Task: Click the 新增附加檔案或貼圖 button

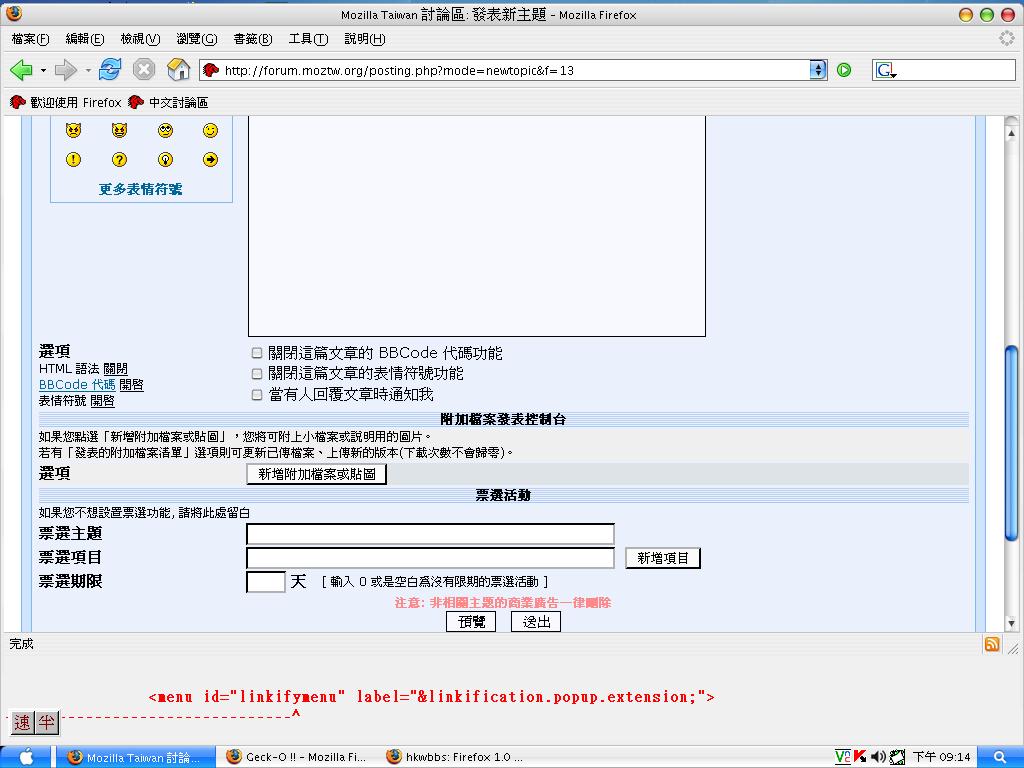Action: (x=317, y=474)
